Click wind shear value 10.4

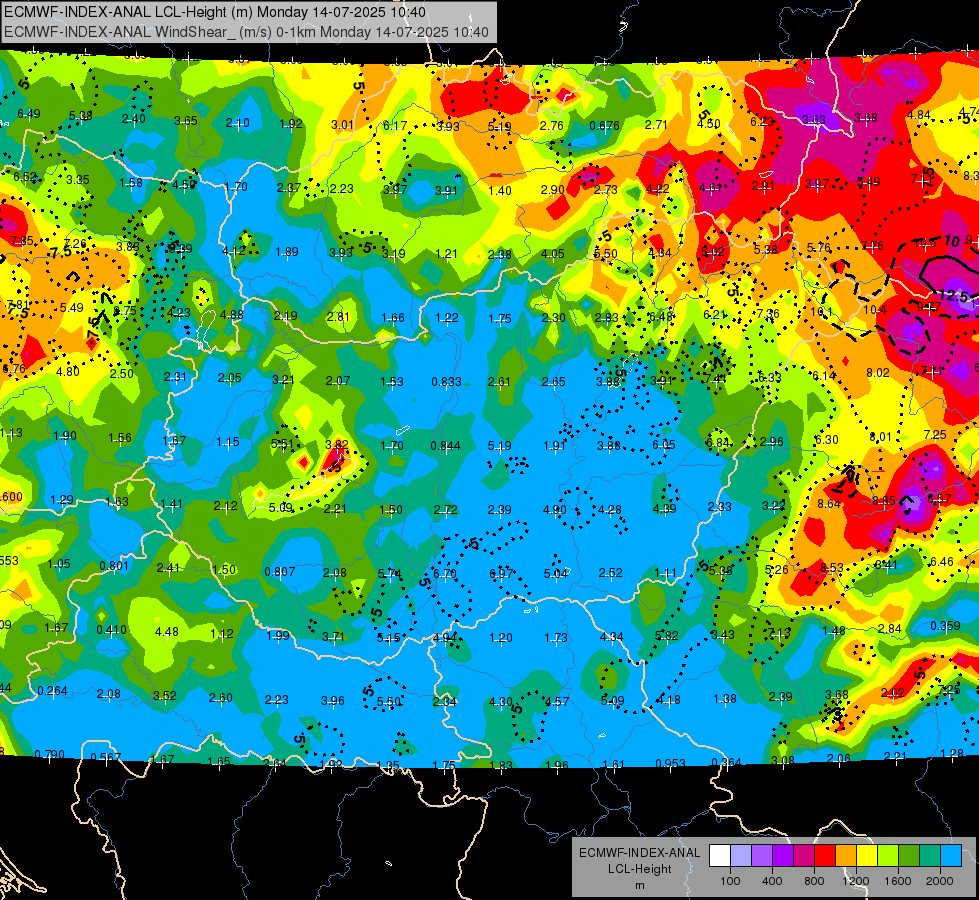tap(875, 310)
